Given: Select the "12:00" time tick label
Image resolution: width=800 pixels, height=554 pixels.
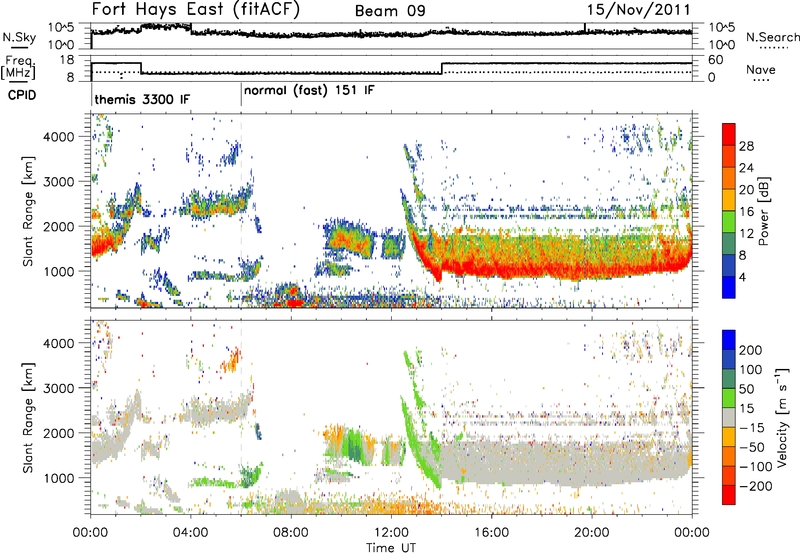Looking at the screenshot, I should click(x=391, y=533).
